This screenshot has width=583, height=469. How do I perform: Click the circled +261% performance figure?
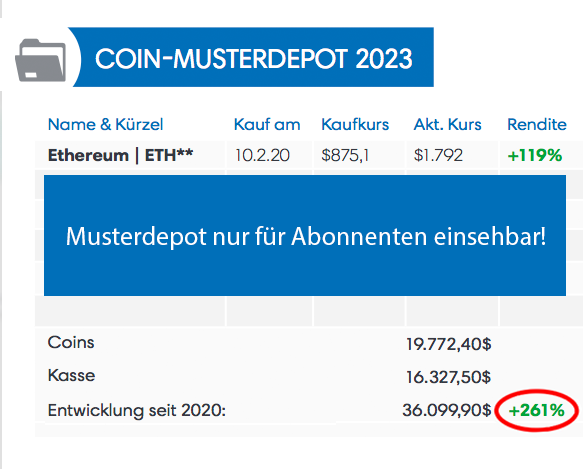[537, 411]
